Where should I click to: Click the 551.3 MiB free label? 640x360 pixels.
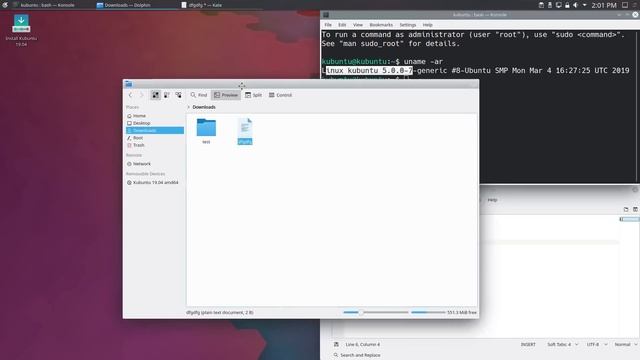pos(462,312)
